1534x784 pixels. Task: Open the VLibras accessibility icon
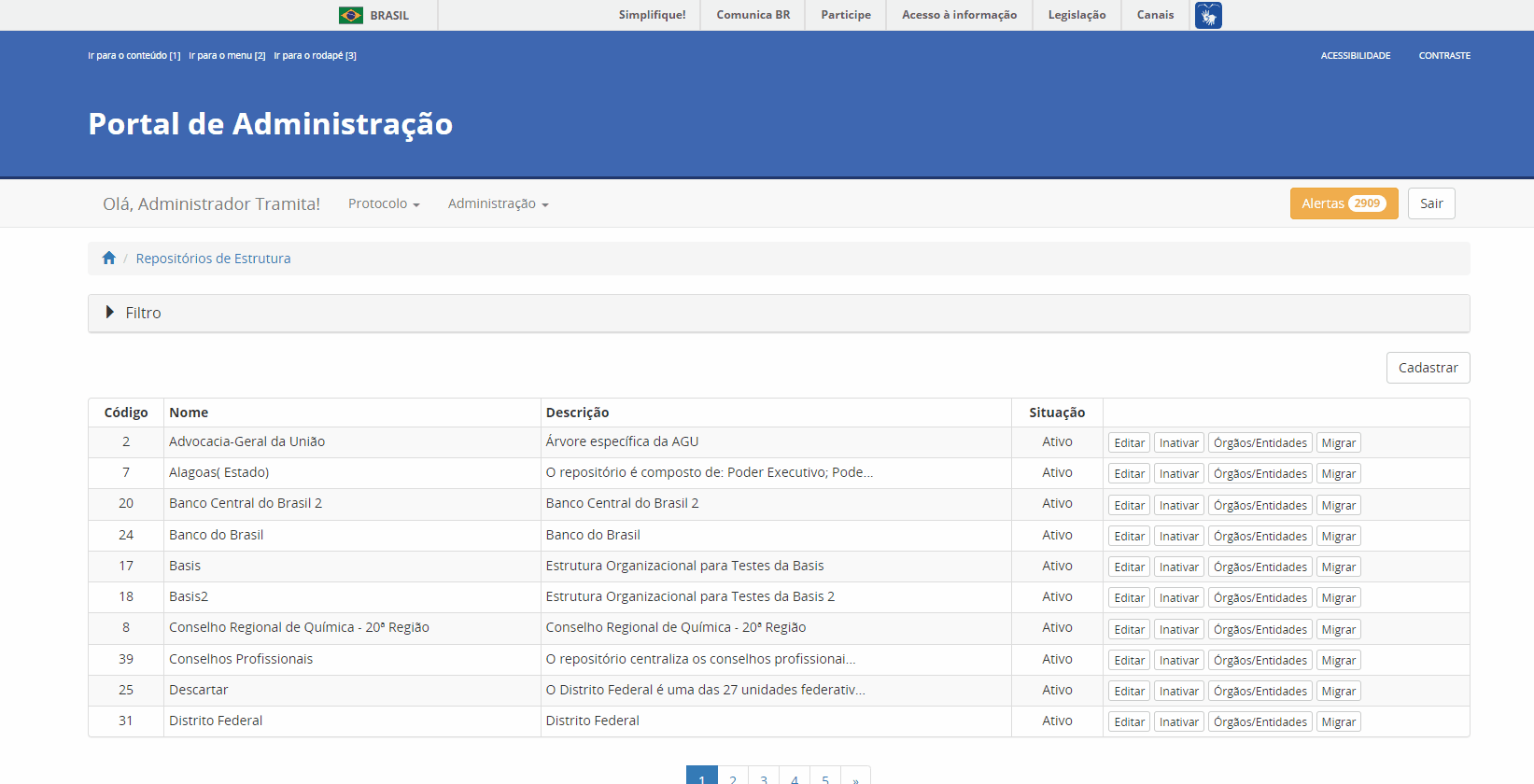[x=1208, y=15]
